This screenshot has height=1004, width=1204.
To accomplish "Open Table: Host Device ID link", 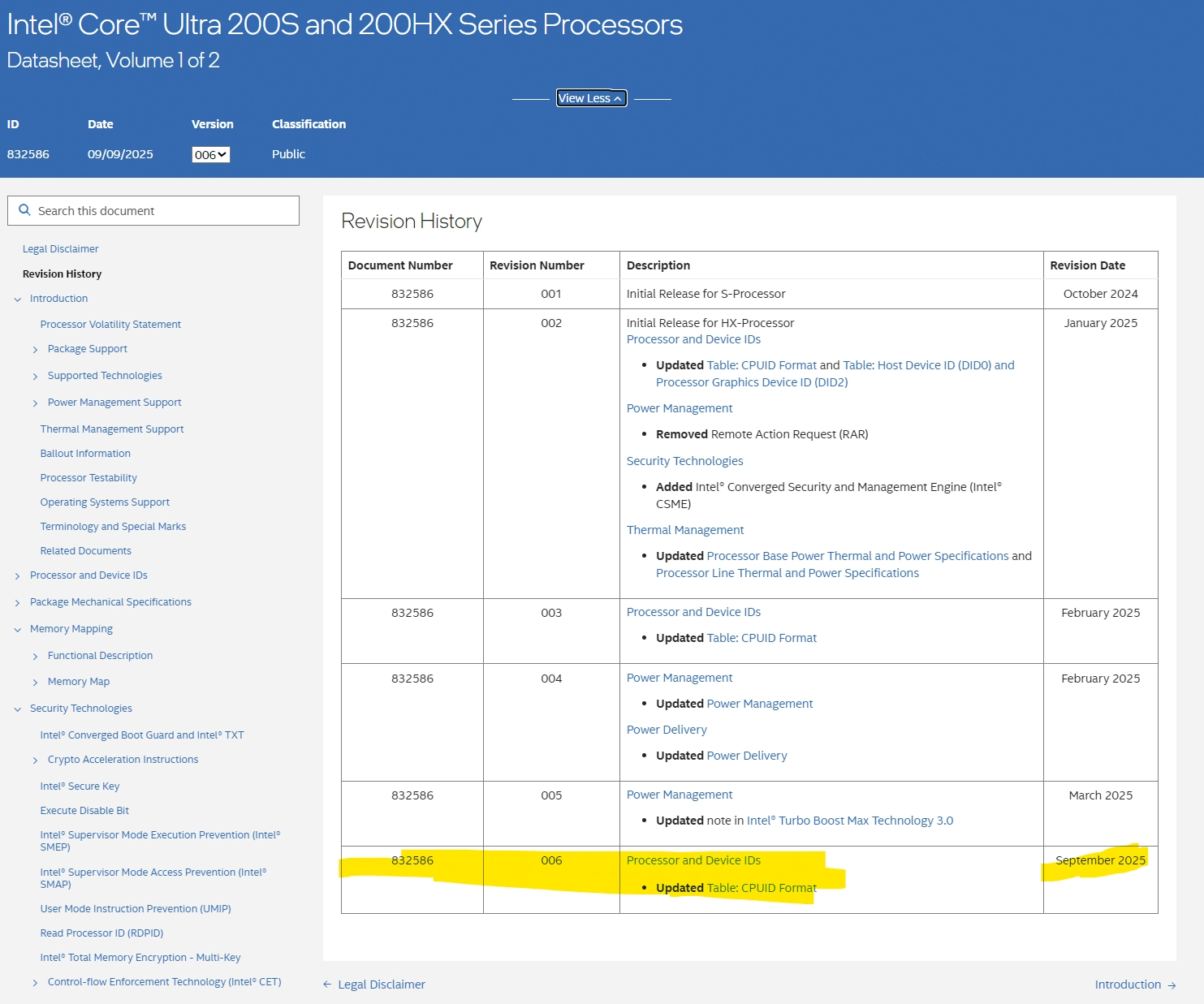I will pyautogui.click(x=928, y=365).
